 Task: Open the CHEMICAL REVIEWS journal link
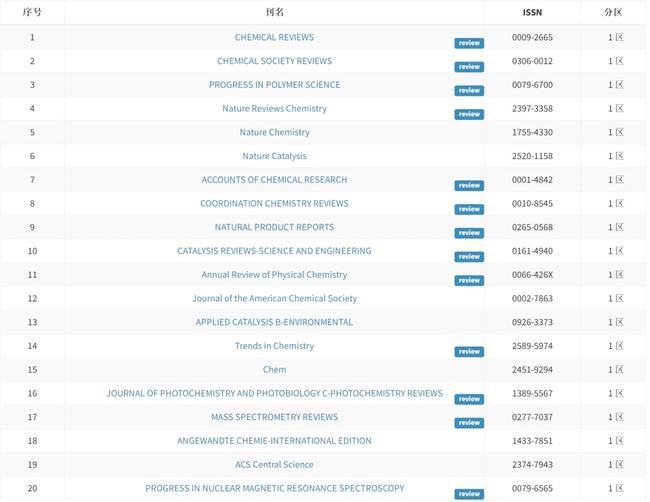[274, 38]
